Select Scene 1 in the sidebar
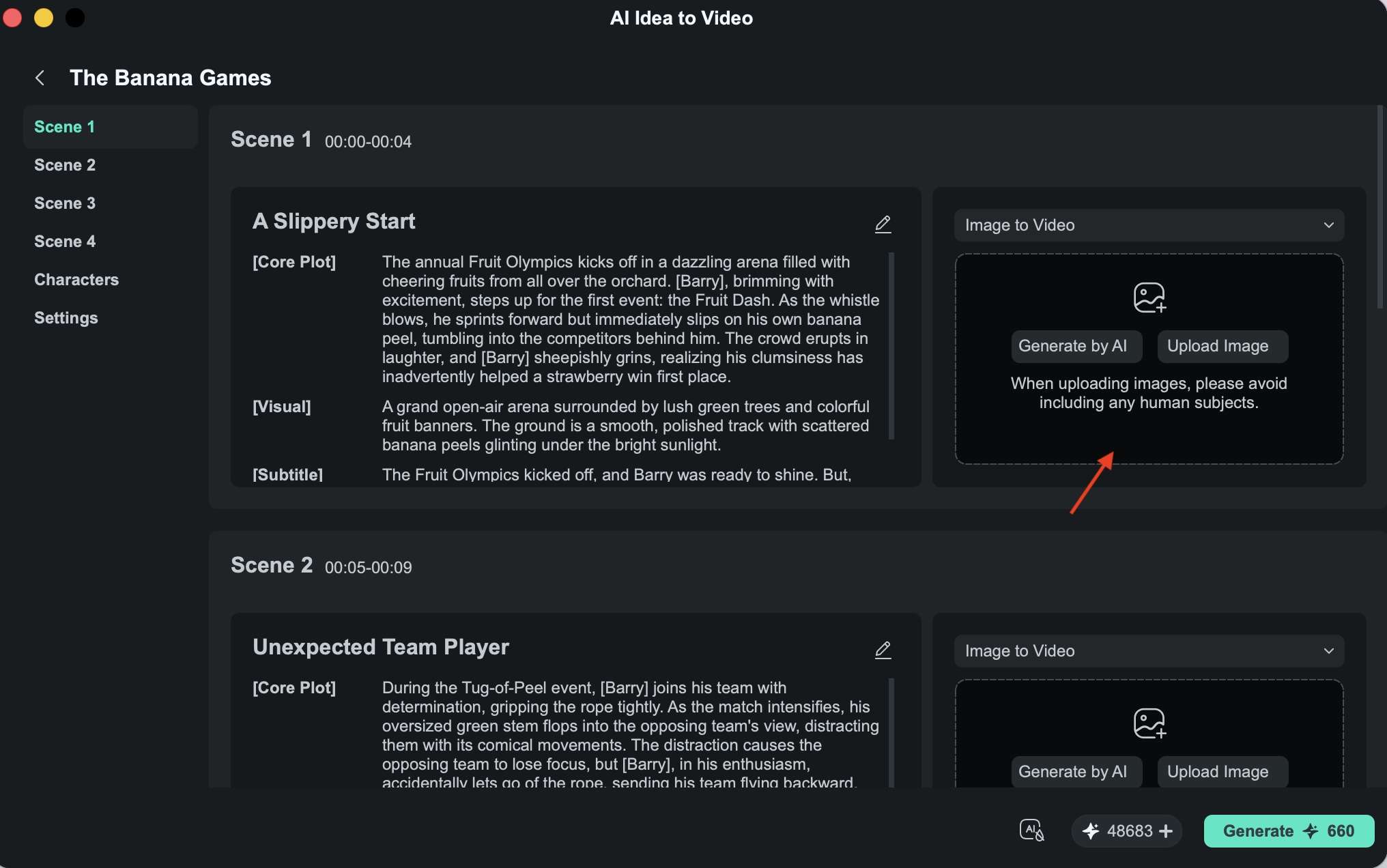 [111, 127]
